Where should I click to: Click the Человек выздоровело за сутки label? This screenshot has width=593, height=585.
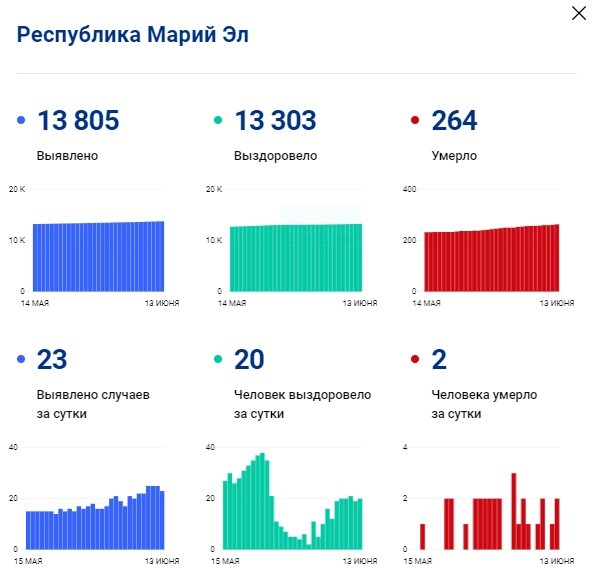pos(303,404)
